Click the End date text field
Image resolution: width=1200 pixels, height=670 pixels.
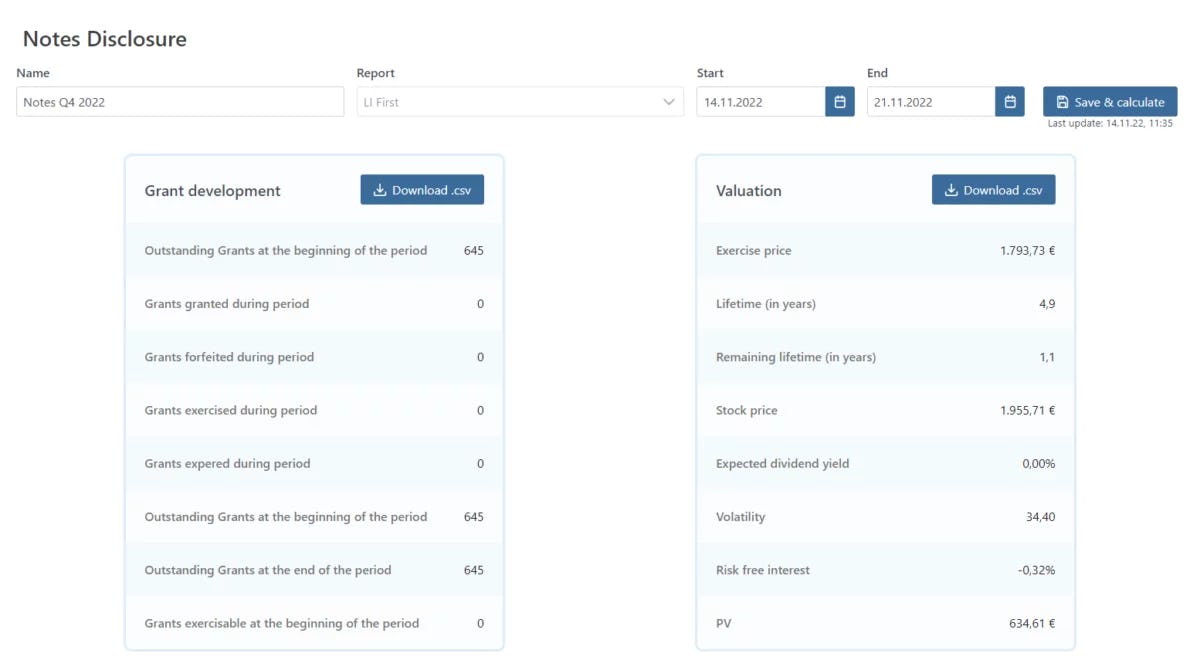tap(930, 101)
